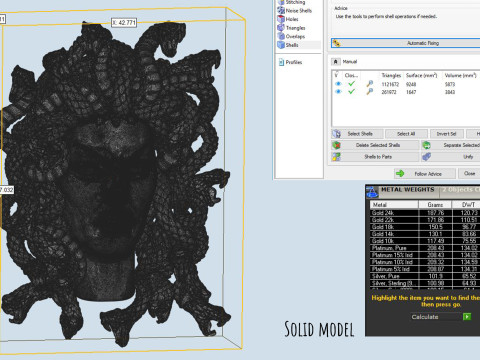Click the Select All button
Image resolution: width=480 pixels, height=360 pixels.
pyautogui.click(x=406, y=134)
